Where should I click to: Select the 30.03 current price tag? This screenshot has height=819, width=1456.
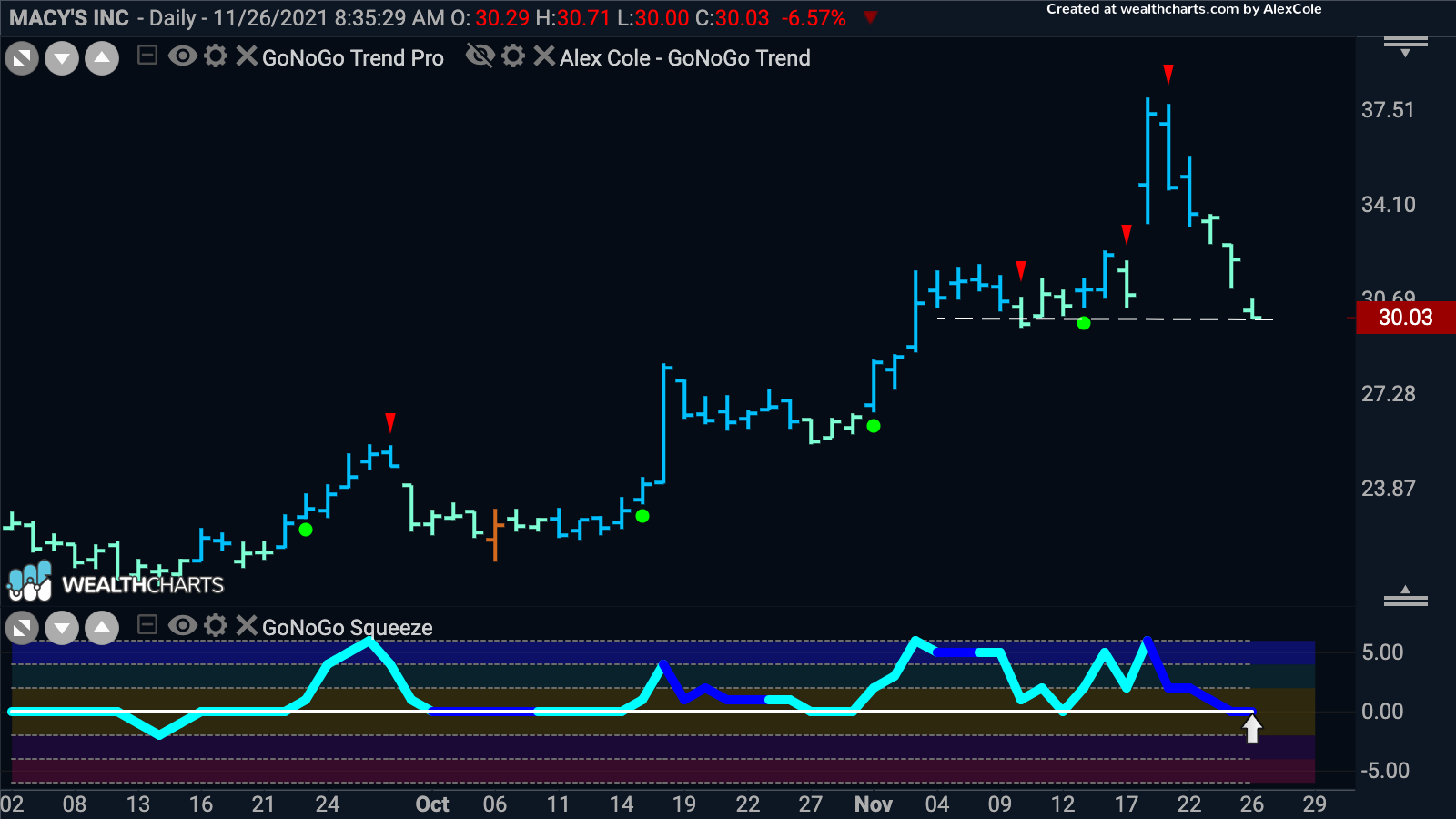(1406, 318)
